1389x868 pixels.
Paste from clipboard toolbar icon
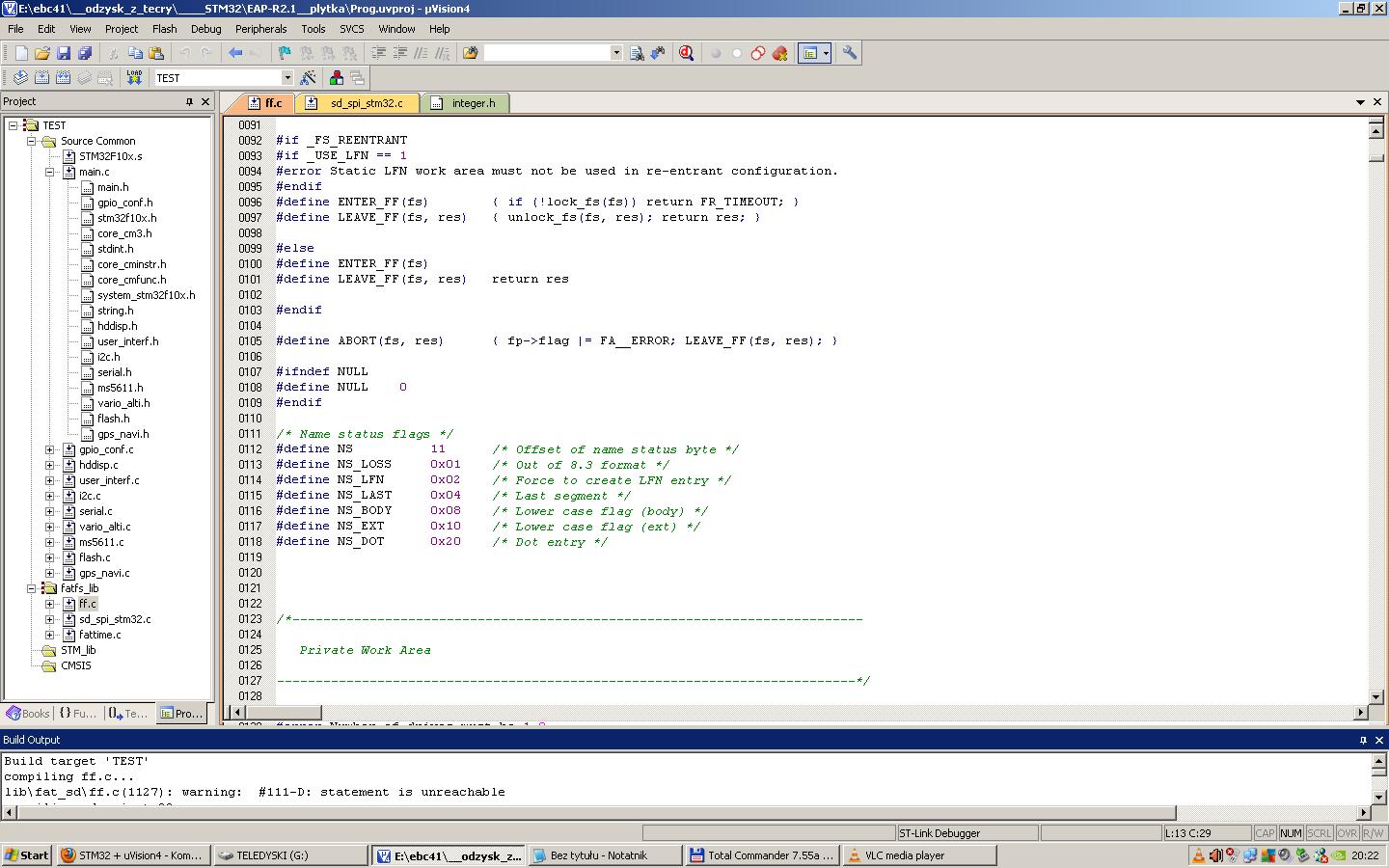coord(156,53)
